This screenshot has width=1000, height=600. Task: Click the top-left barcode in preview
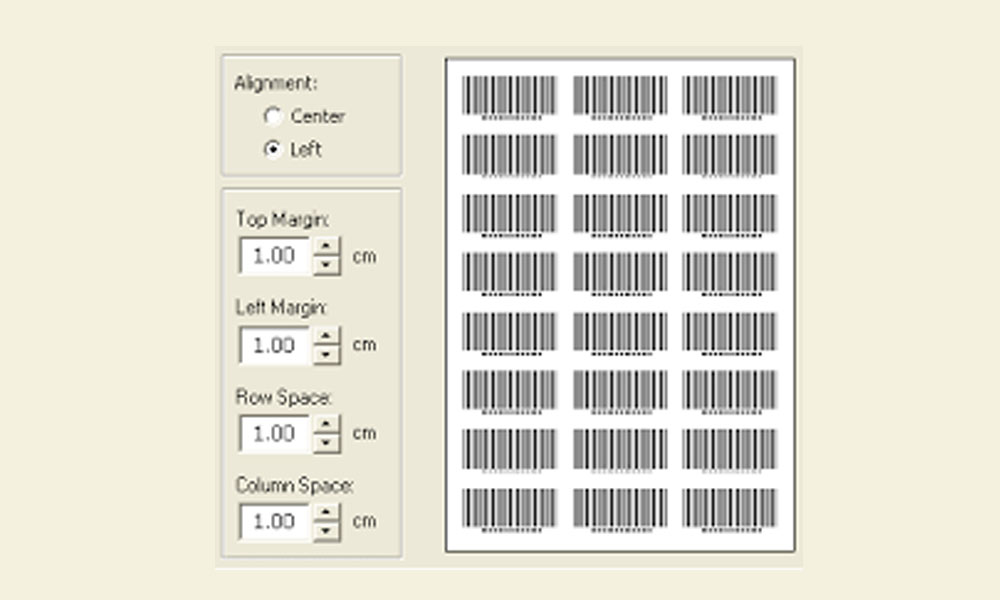click(509, 96)
